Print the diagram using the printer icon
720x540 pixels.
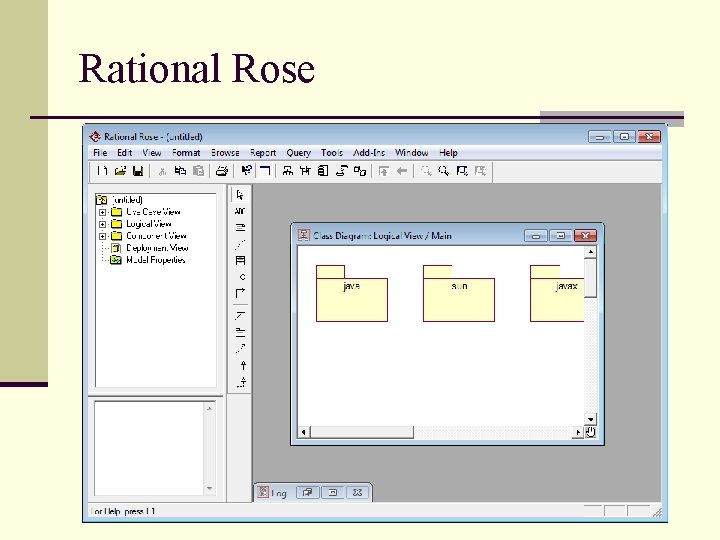(222, 171)
